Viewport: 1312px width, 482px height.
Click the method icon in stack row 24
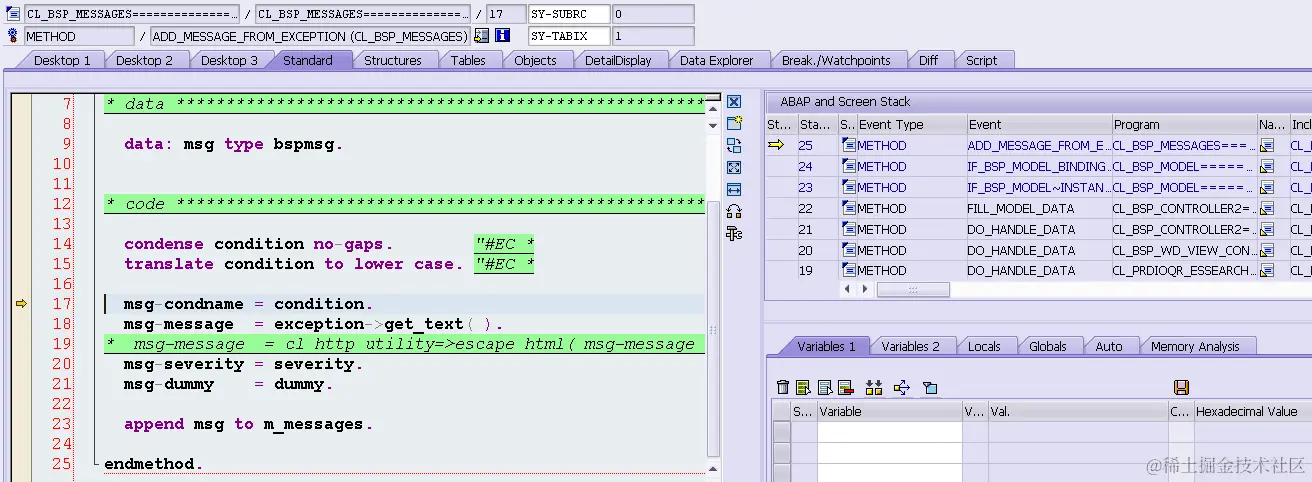848,167
